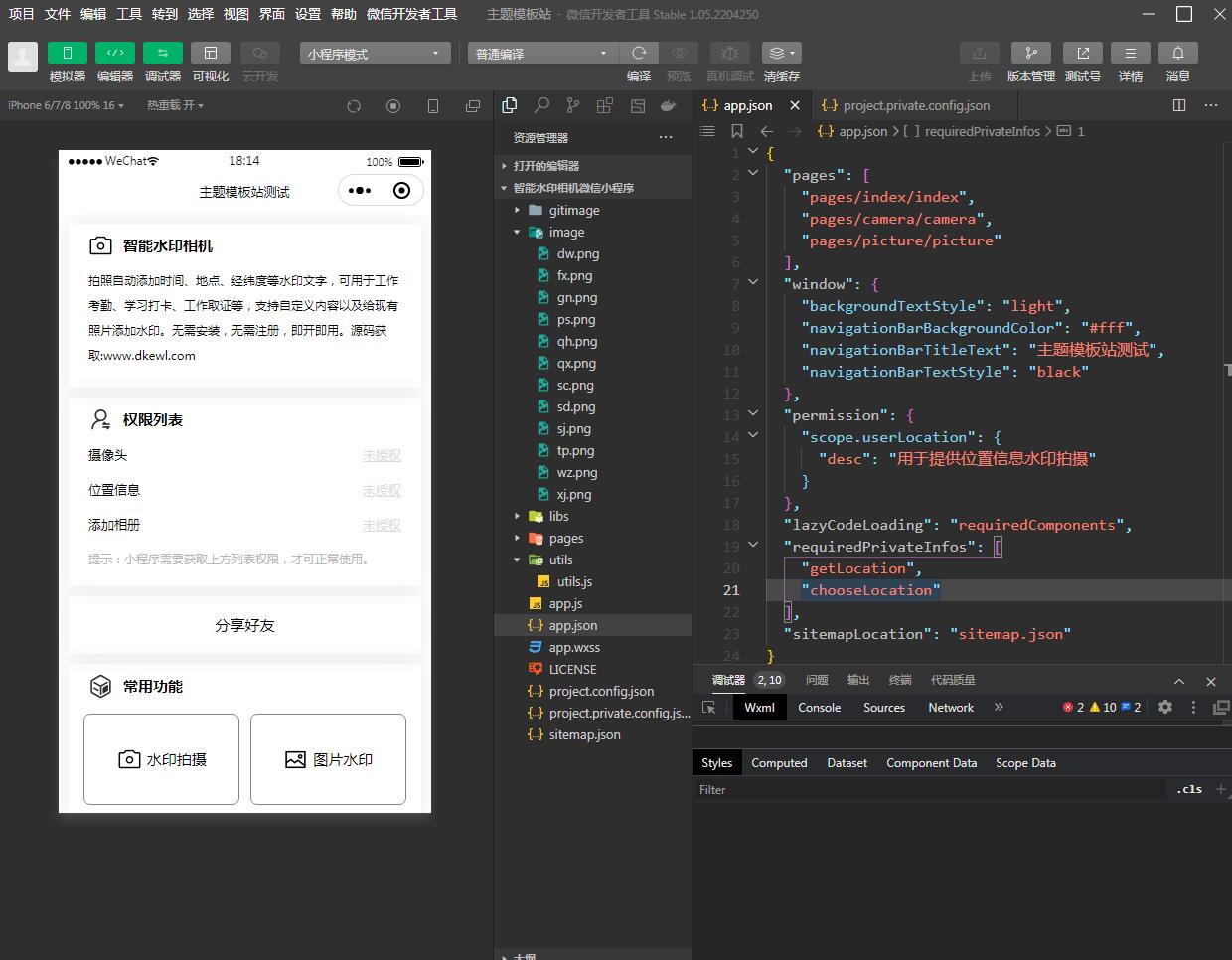1232x960 pixels.
Task: Open the 普通编译 compile mode dropdown
Action: pos(541,54)
